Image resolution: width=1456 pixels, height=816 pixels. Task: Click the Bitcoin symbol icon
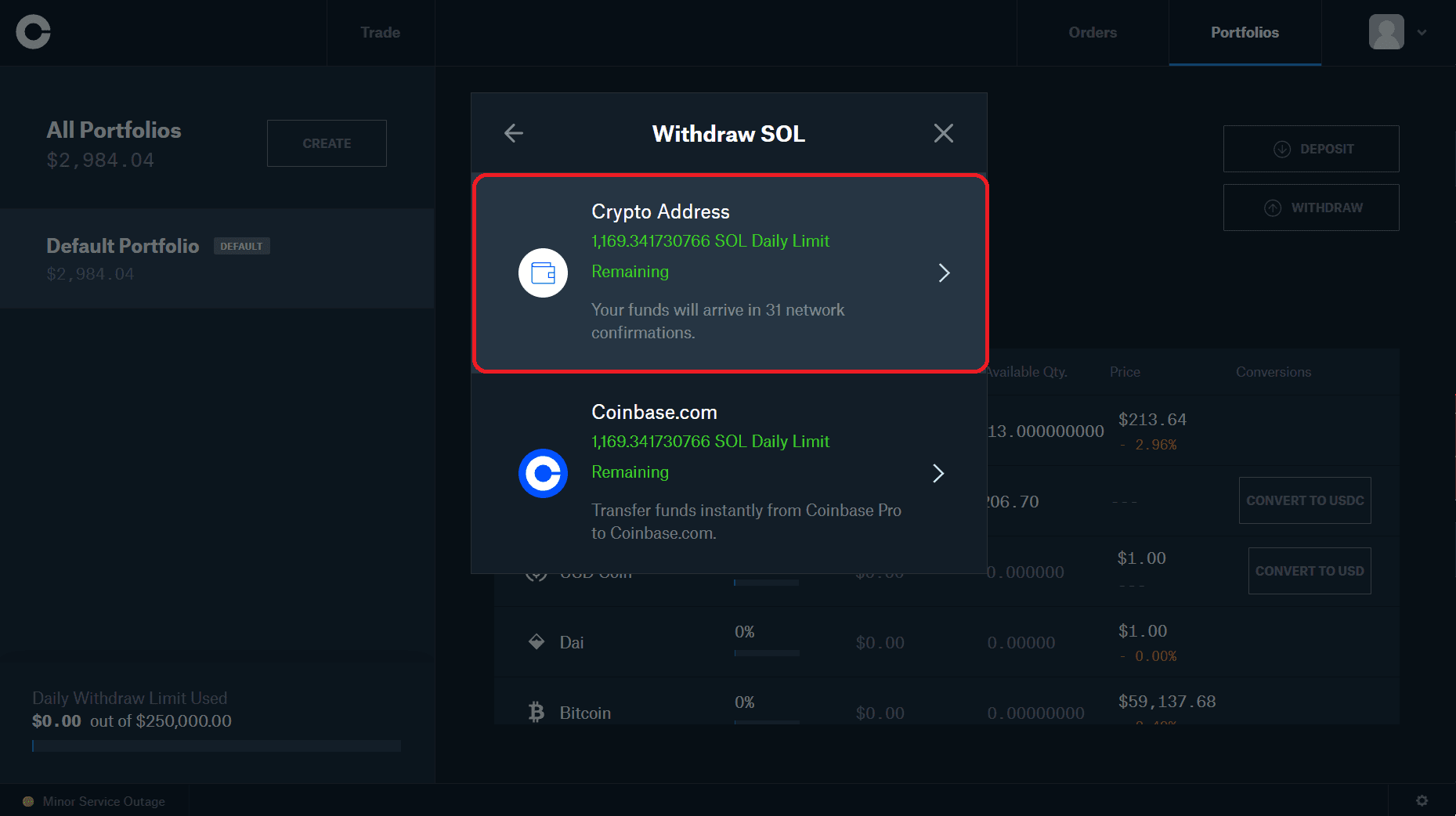pyautogui.click(x=537, y=713)
